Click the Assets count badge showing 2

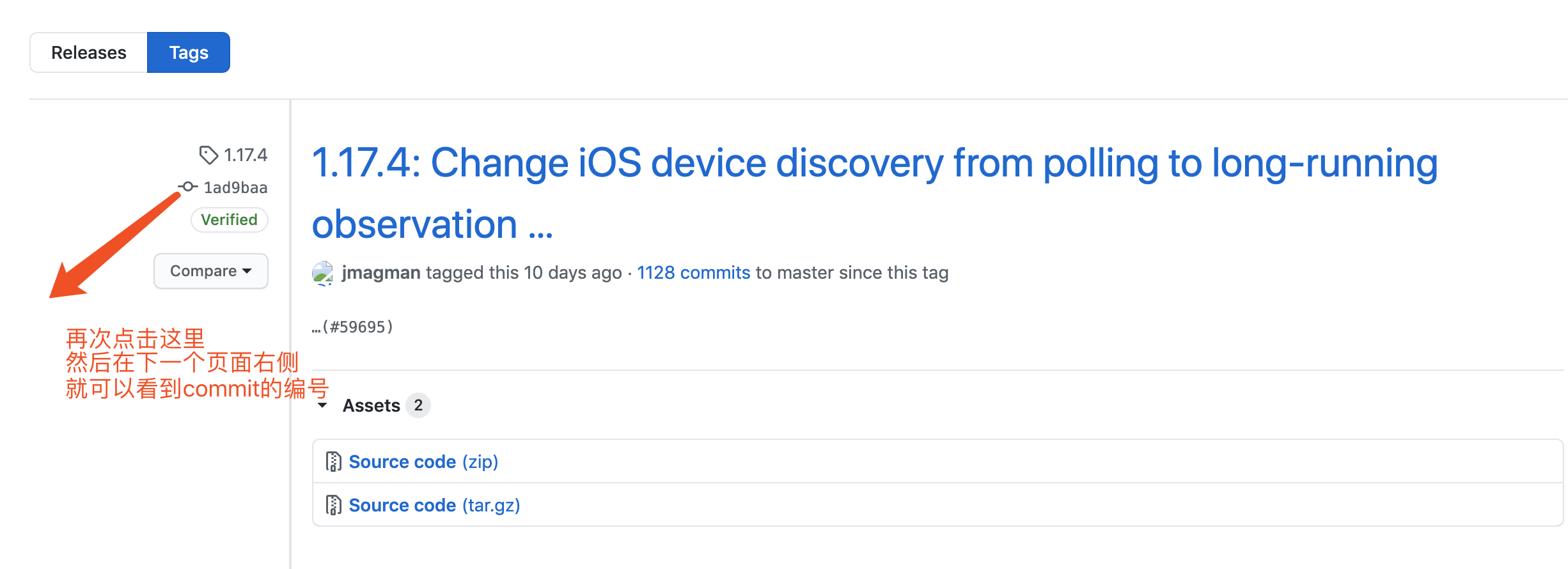coord(418,405)
